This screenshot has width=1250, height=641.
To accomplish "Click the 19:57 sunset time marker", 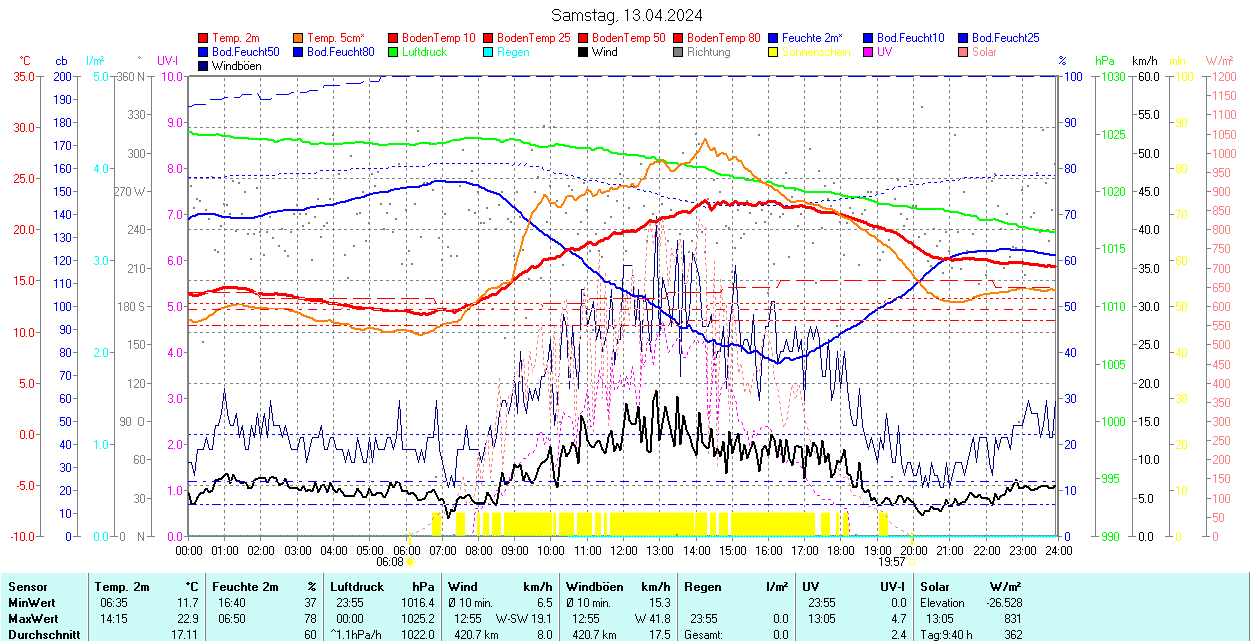I will [892, 562].
